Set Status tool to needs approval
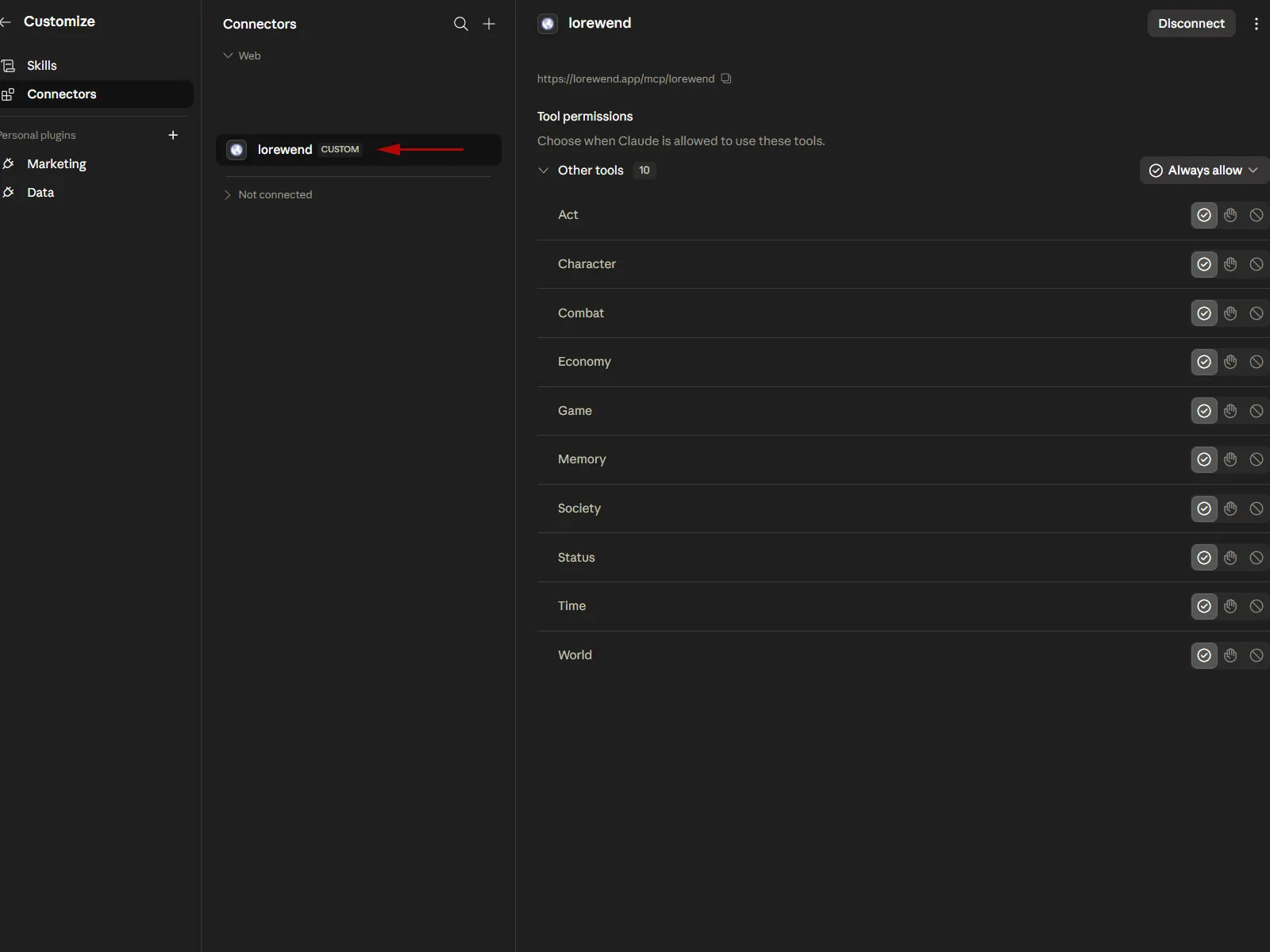 point(1230,558)
